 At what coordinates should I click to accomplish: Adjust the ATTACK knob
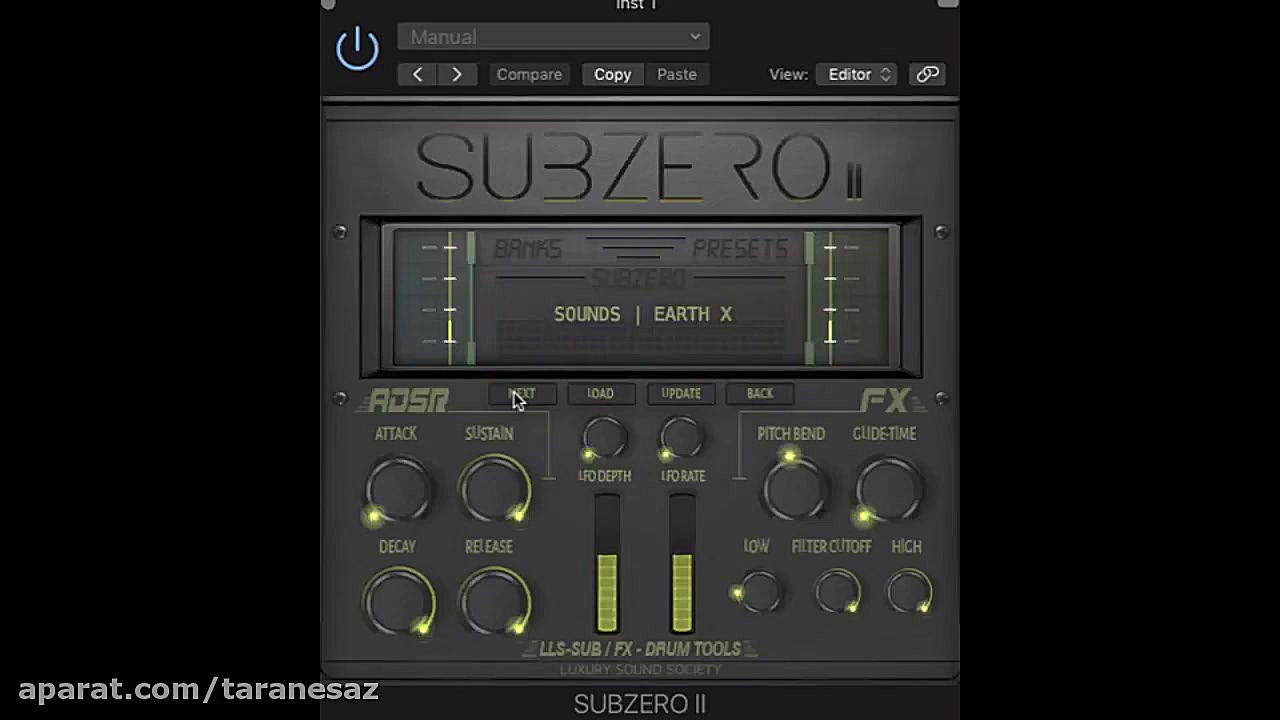pos(397,490)
